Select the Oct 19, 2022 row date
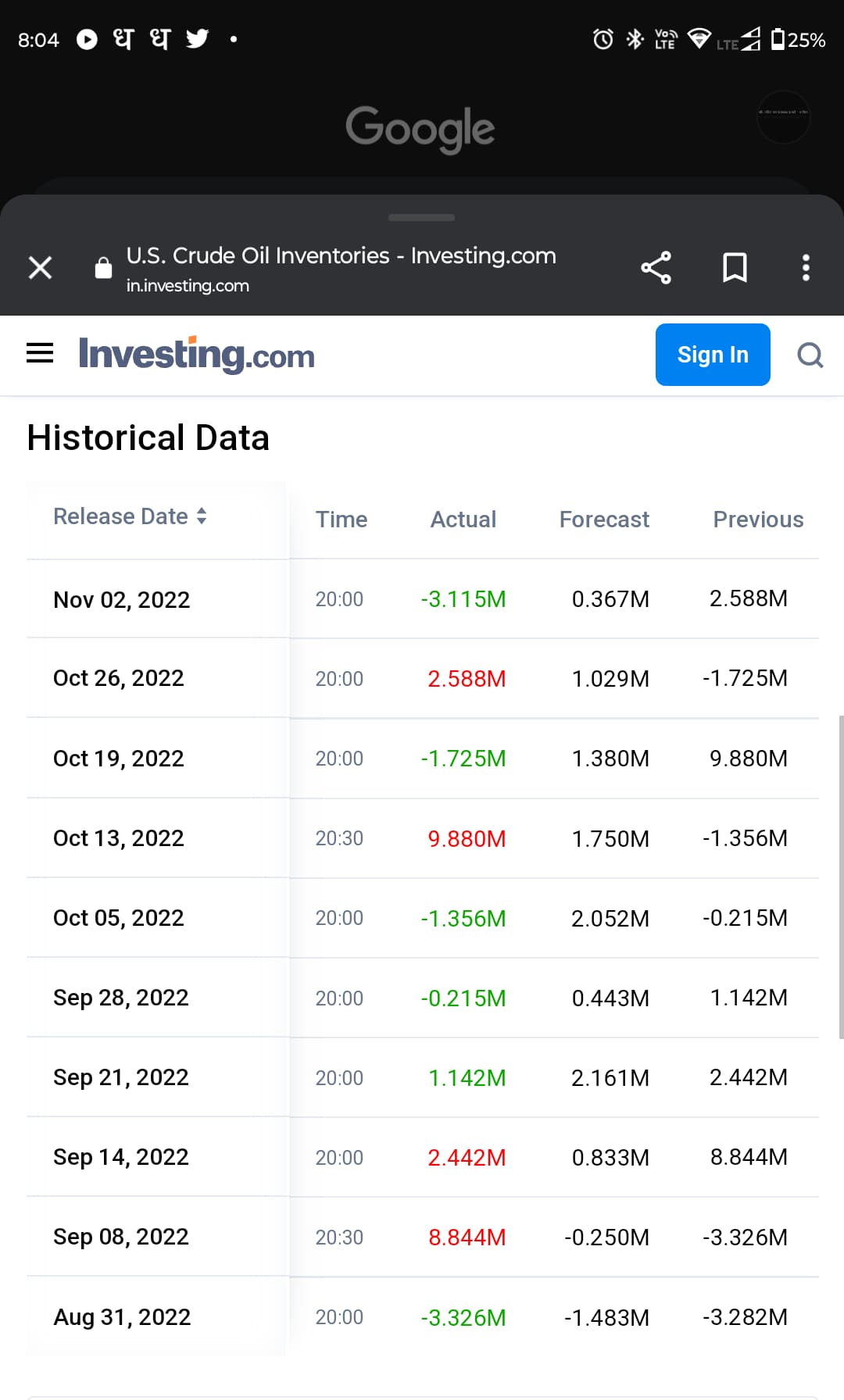 click(x=119, y=759)
